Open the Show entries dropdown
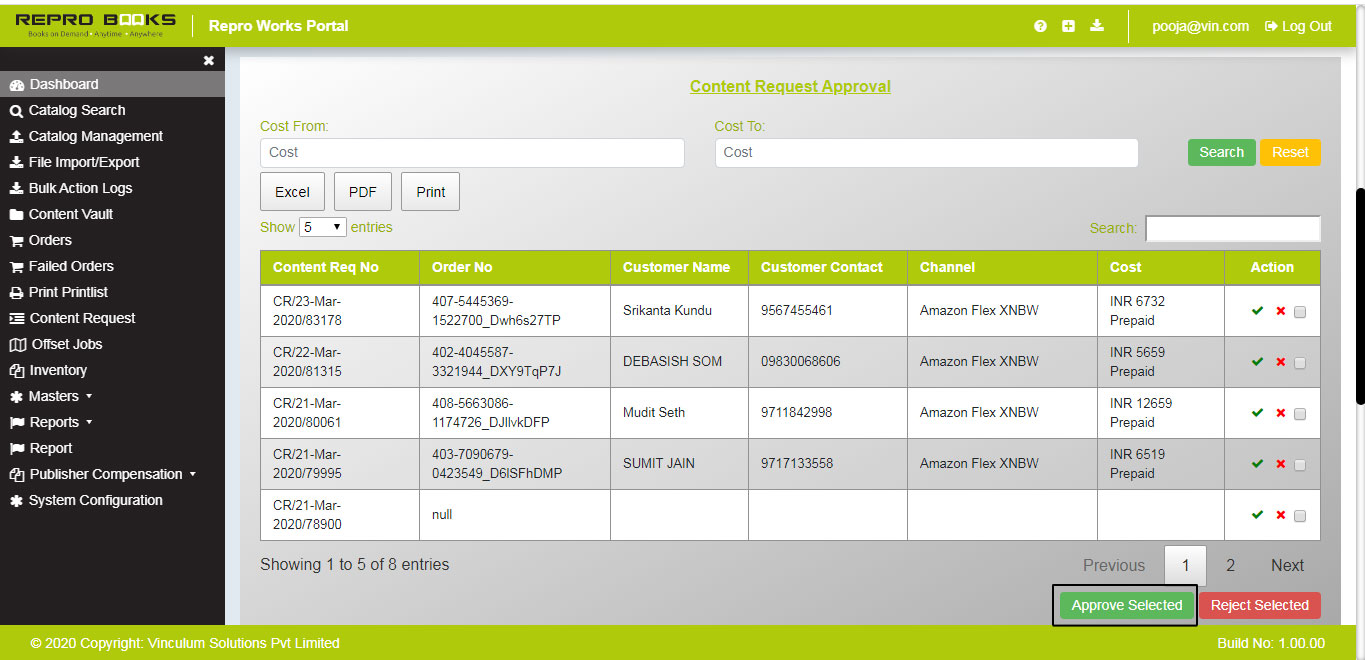Screen dimensions: 1365x660 [322, 227]
